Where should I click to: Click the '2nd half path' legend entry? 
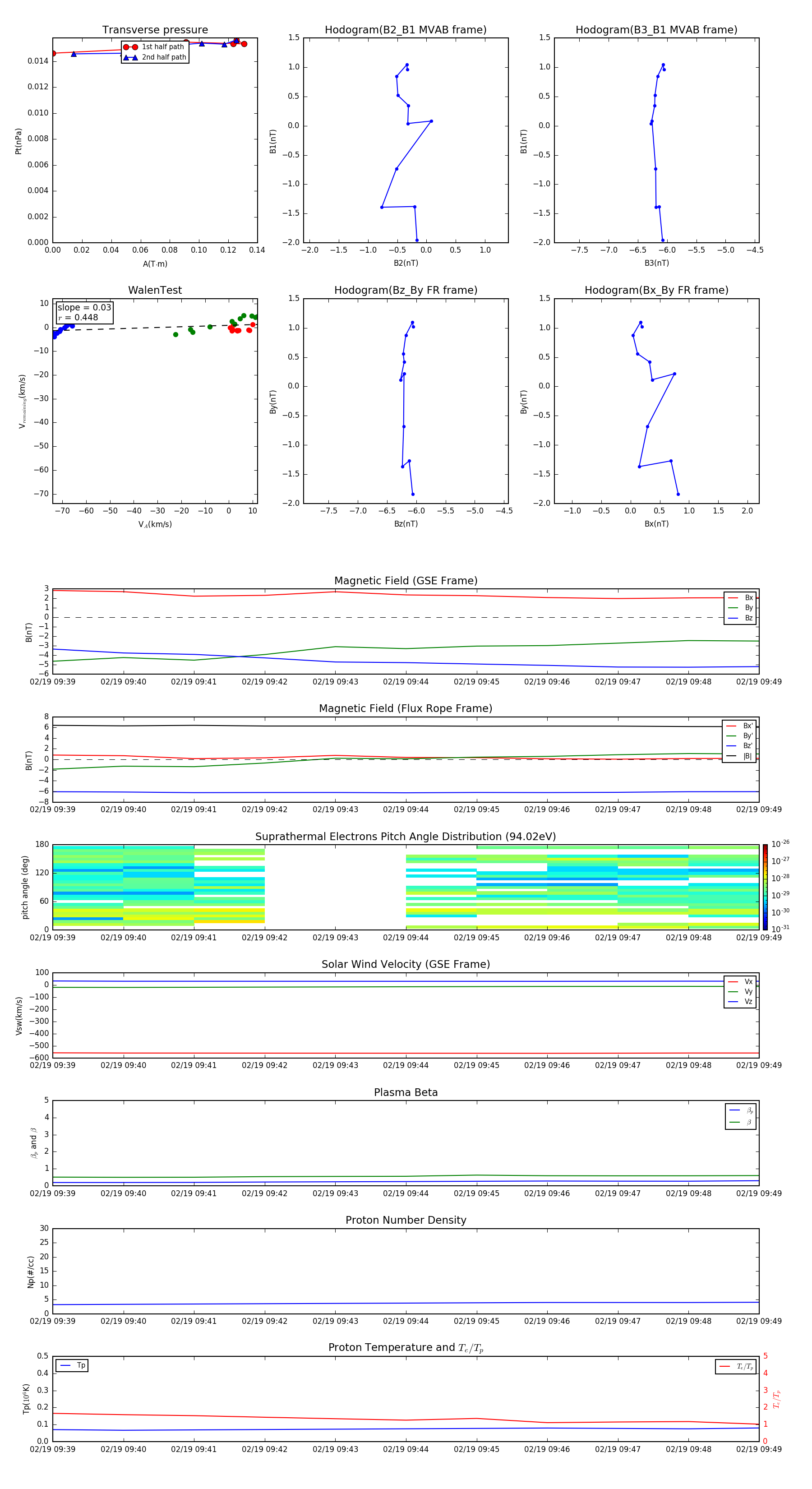(155, 57)
